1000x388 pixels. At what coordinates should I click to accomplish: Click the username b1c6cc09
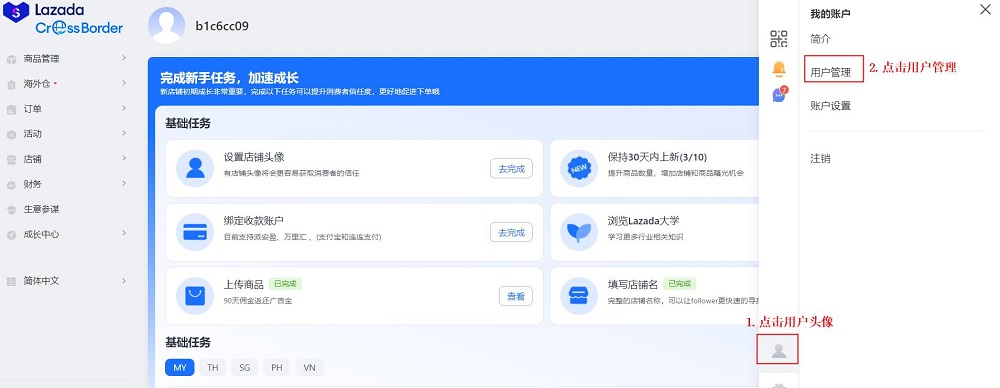[x=222, y=26]
